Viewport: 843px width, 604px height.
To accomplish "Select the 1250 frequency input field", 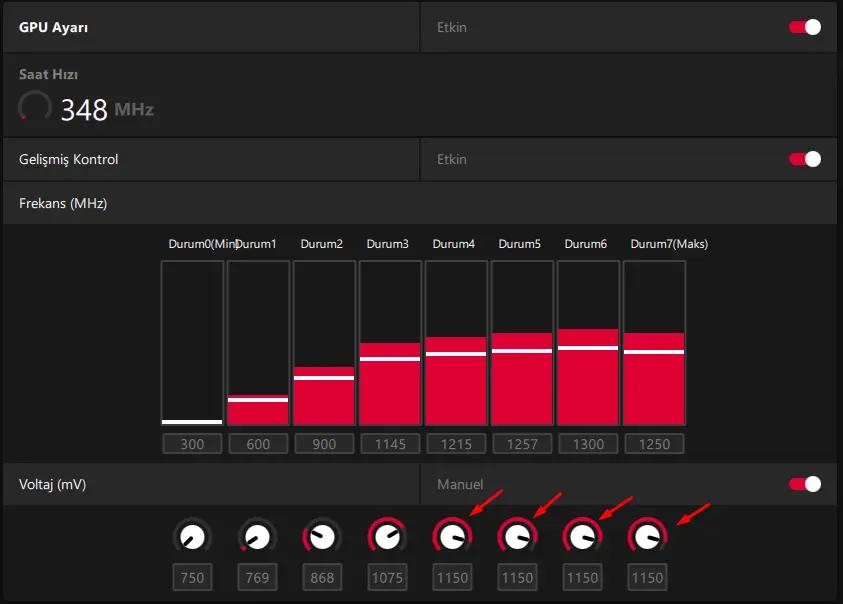I will click(x=654, y=444).
